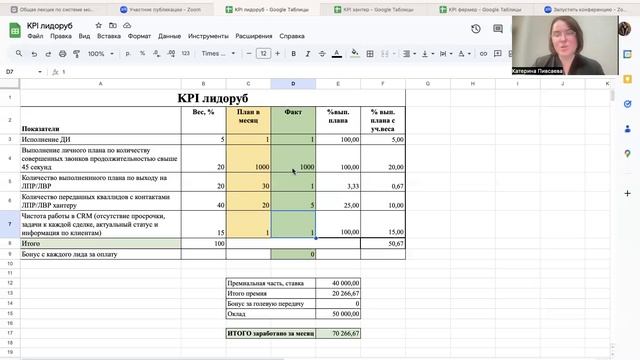Open the Инструменты menu
The image size is (640, 360).
click(208, 36)
